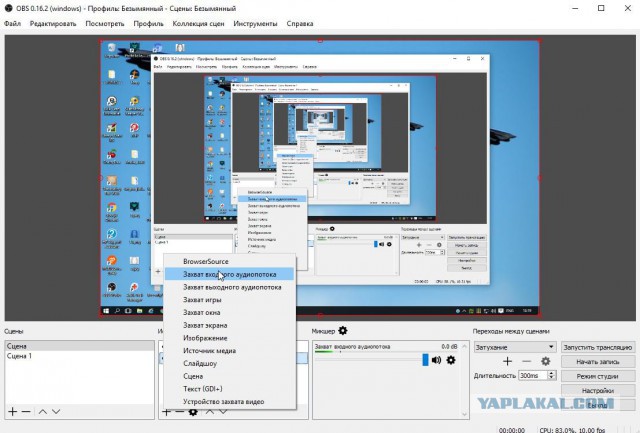The image size is (640, 433).
Task: Select the Сцена row in the scenes list
Action: click(80, 346)
